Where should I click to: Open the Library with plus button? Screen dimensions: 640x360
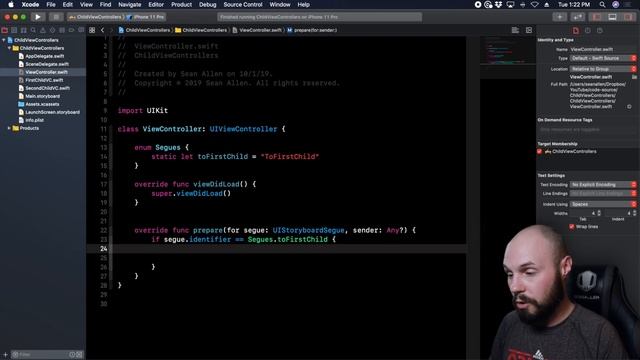point(560,17)
